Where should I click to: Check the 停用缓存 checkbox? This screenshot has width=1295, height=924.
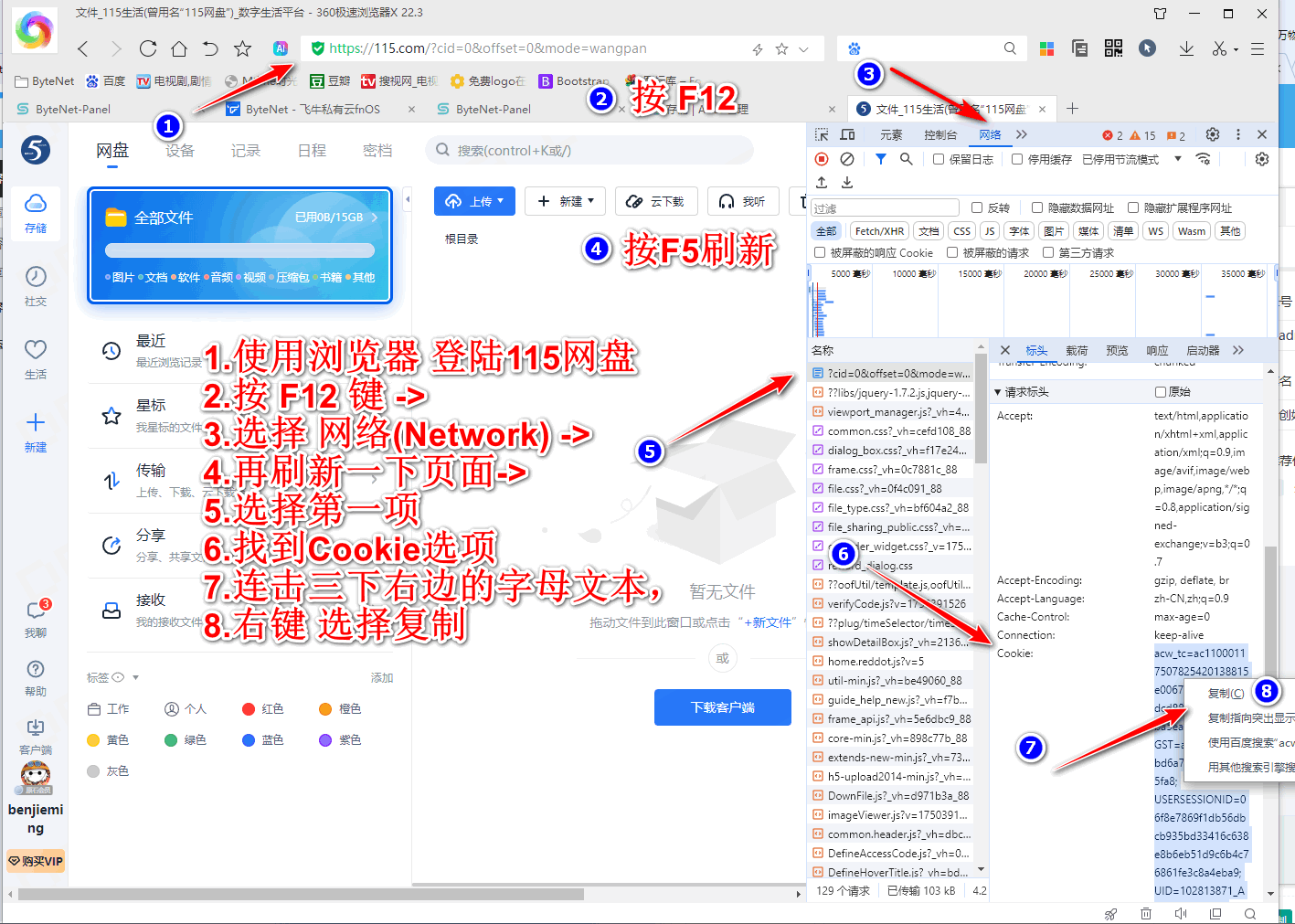click(1017, 159)
